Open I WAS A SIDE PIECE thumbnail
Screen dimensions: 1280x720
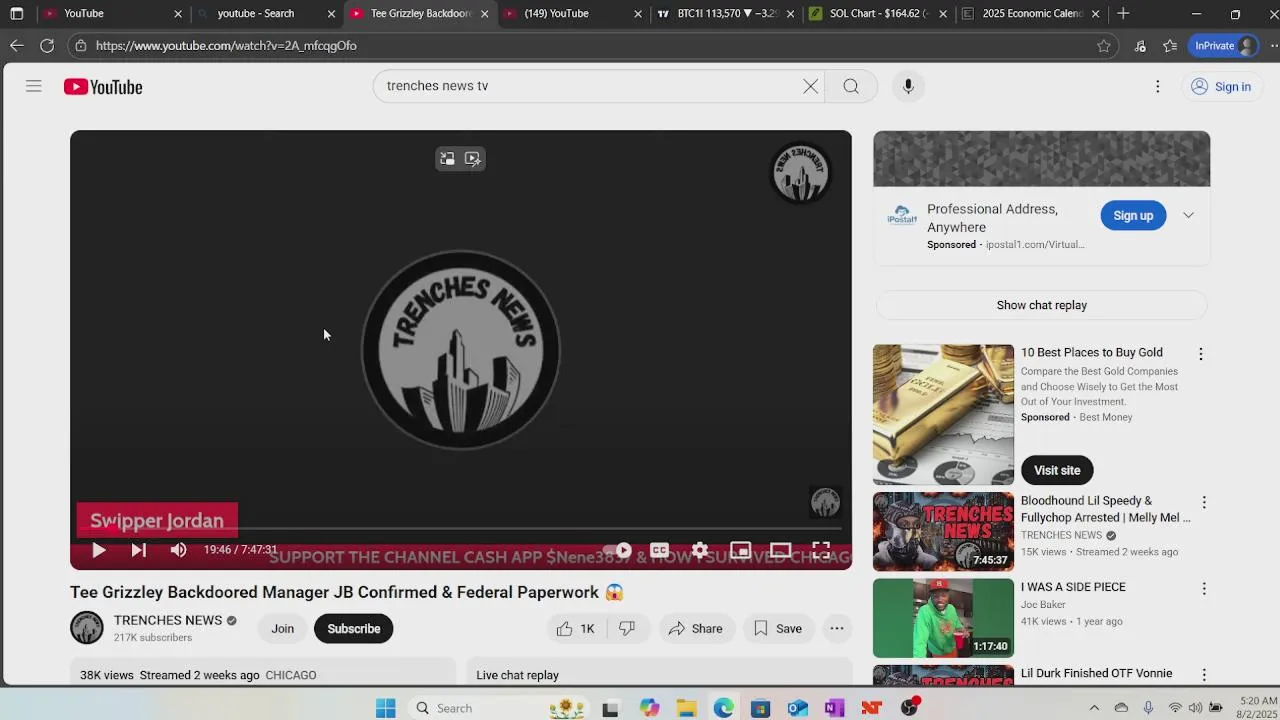943,618
